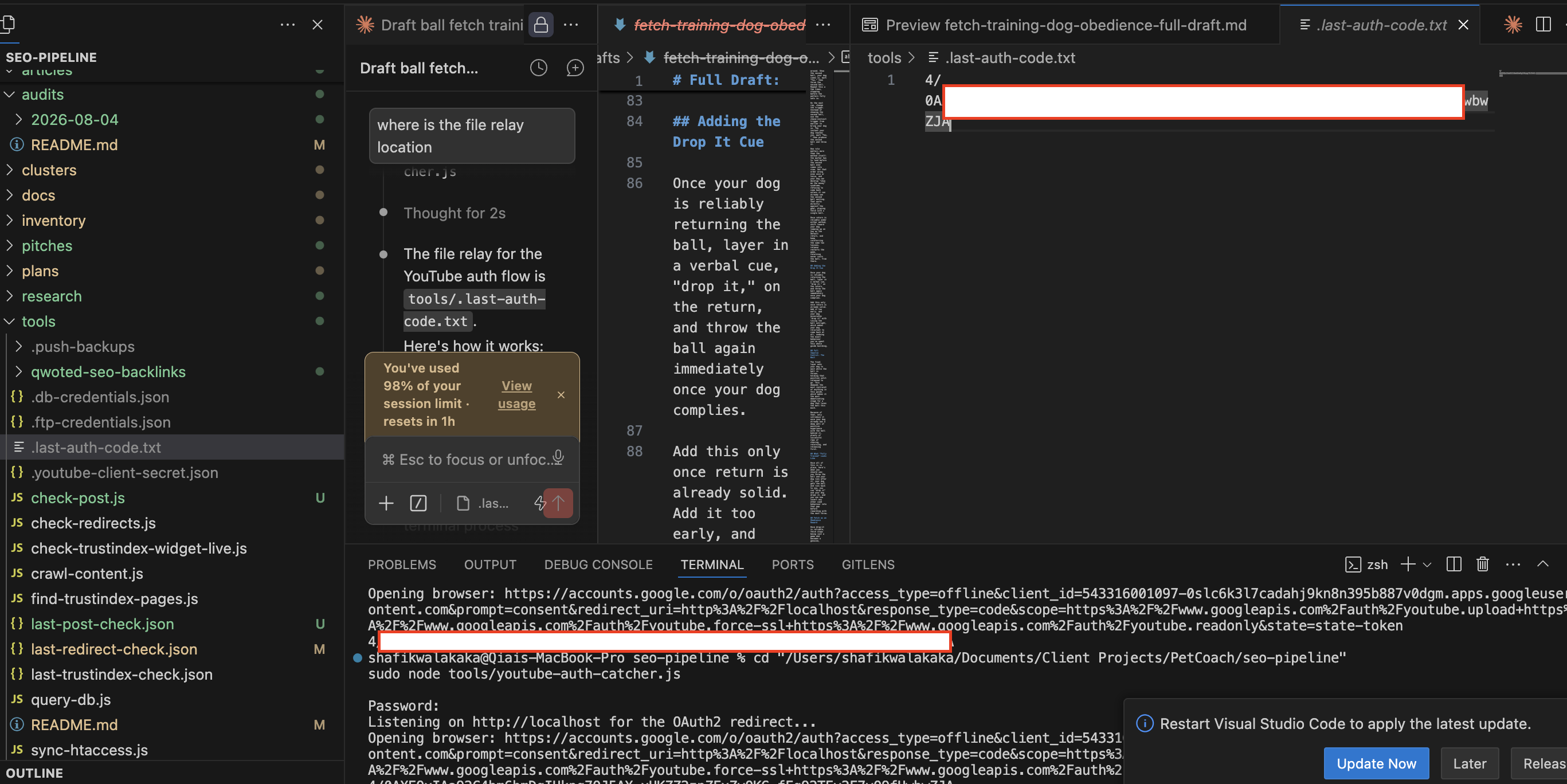Image resolution: width=1567 pixels, height=784 pixels.
Task: Add attachment with plus icon in chat
Action: (386, 503)
